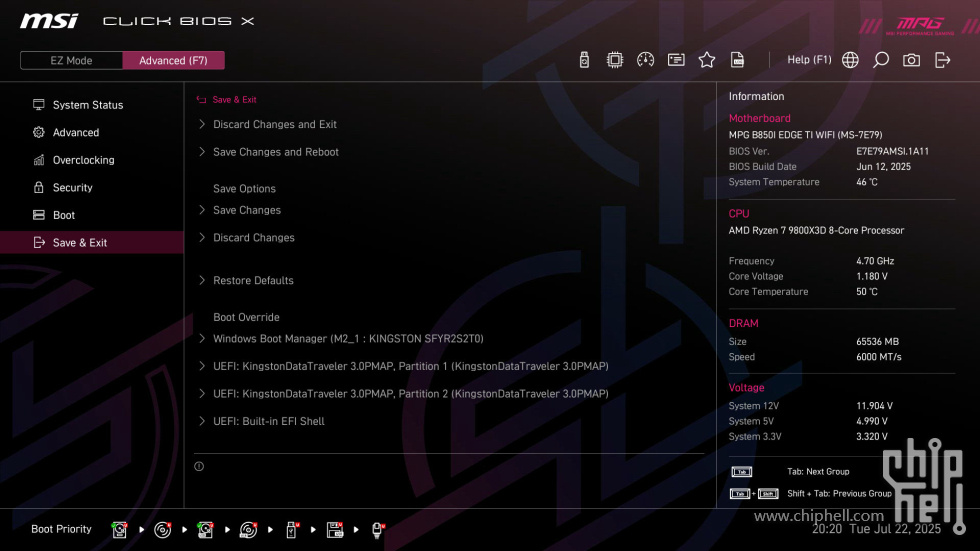Click the info circle icon under the list
Image resolution: width=980 pixels, height=551 pixels.
click(x=199, y=466)
